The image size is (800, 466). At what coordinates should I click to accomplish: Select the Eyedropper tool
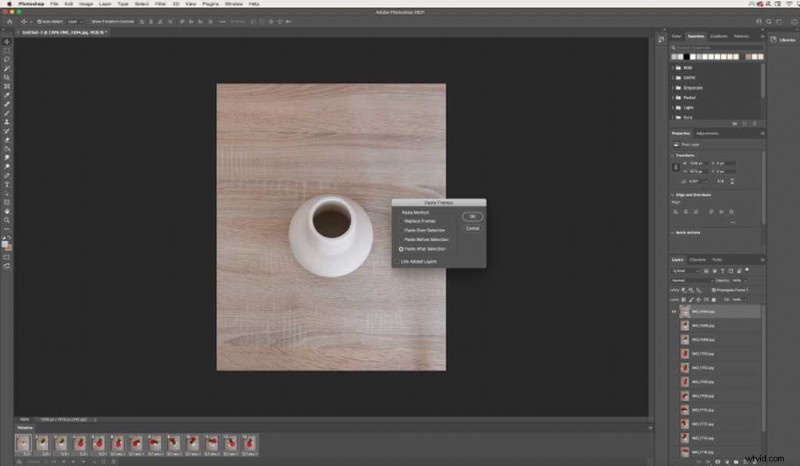pyautogui.click(x=7, y=95)
